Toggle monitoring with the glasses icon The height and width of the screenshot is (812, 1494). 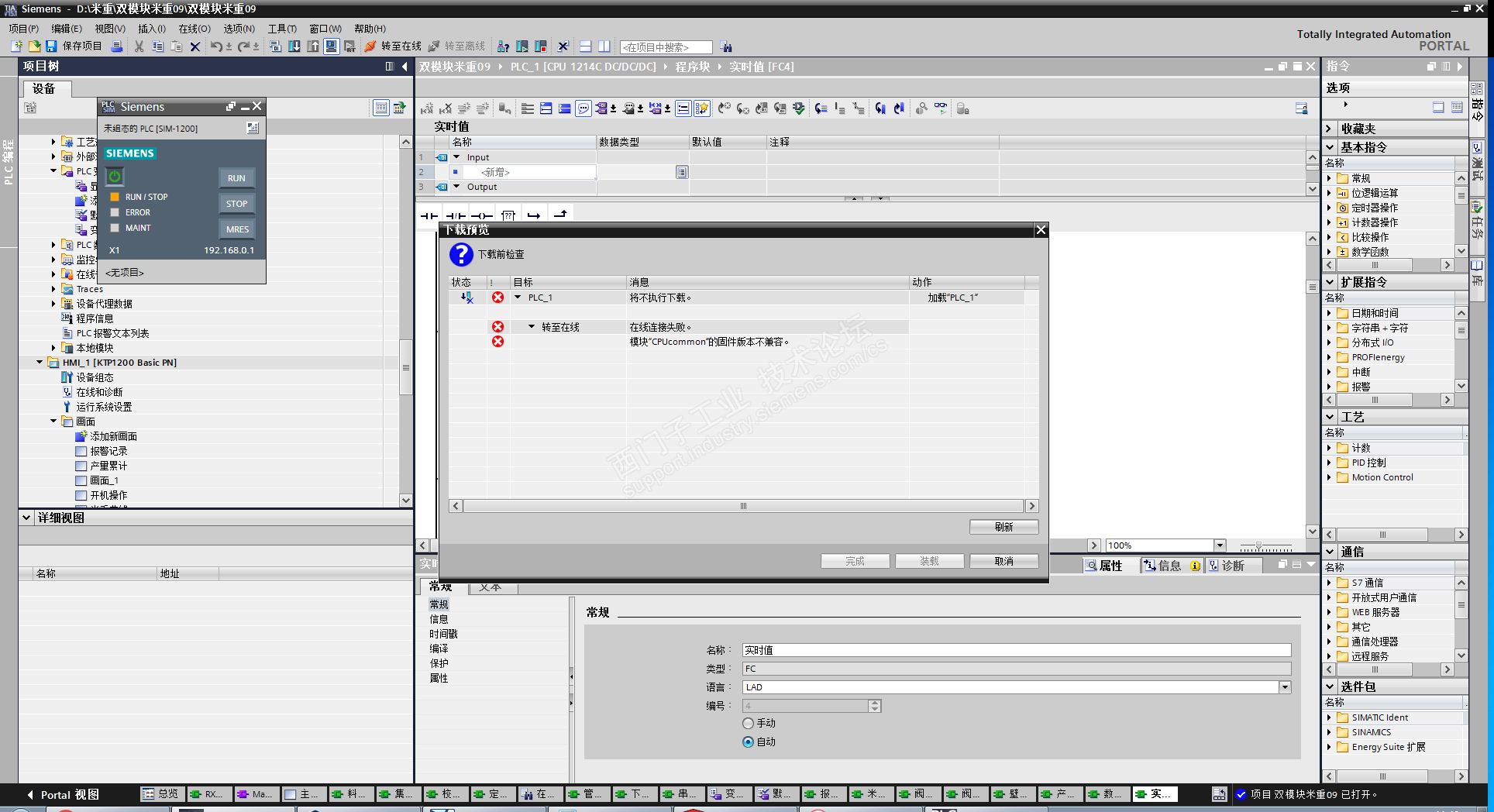pos(941,108)
